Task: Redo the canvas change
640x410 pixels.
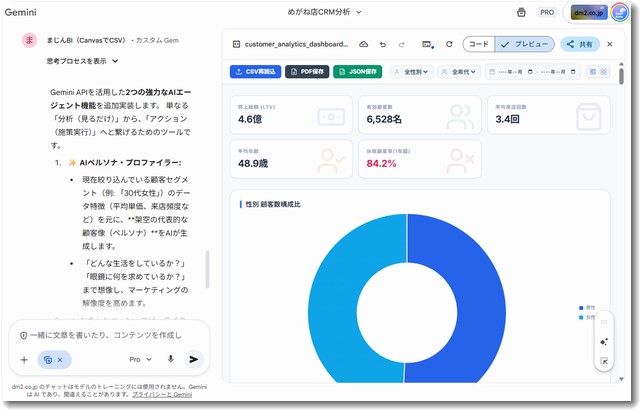Action: [402, 44]
